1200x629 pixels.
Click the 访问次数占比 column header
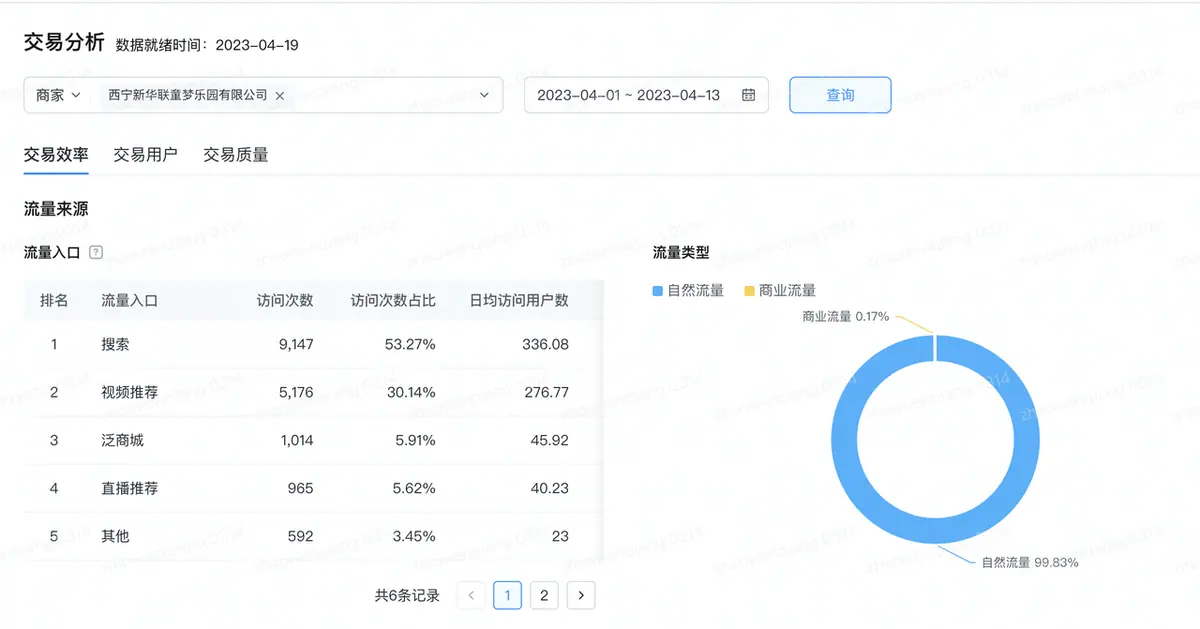pos(393,300)
